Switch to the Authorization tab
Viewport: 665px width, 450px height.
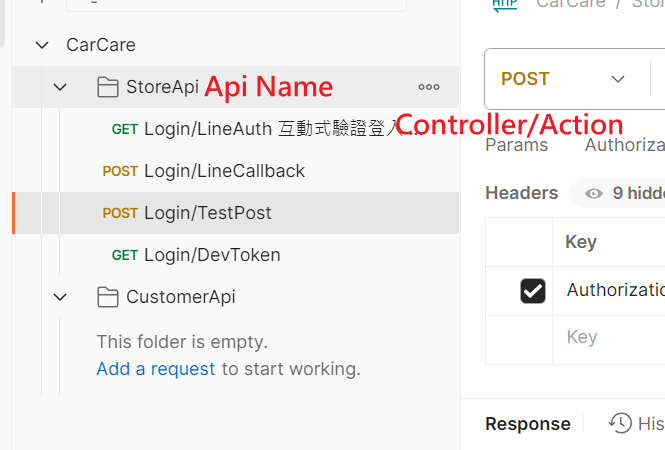pyautogui.click(x=624, y=145)
